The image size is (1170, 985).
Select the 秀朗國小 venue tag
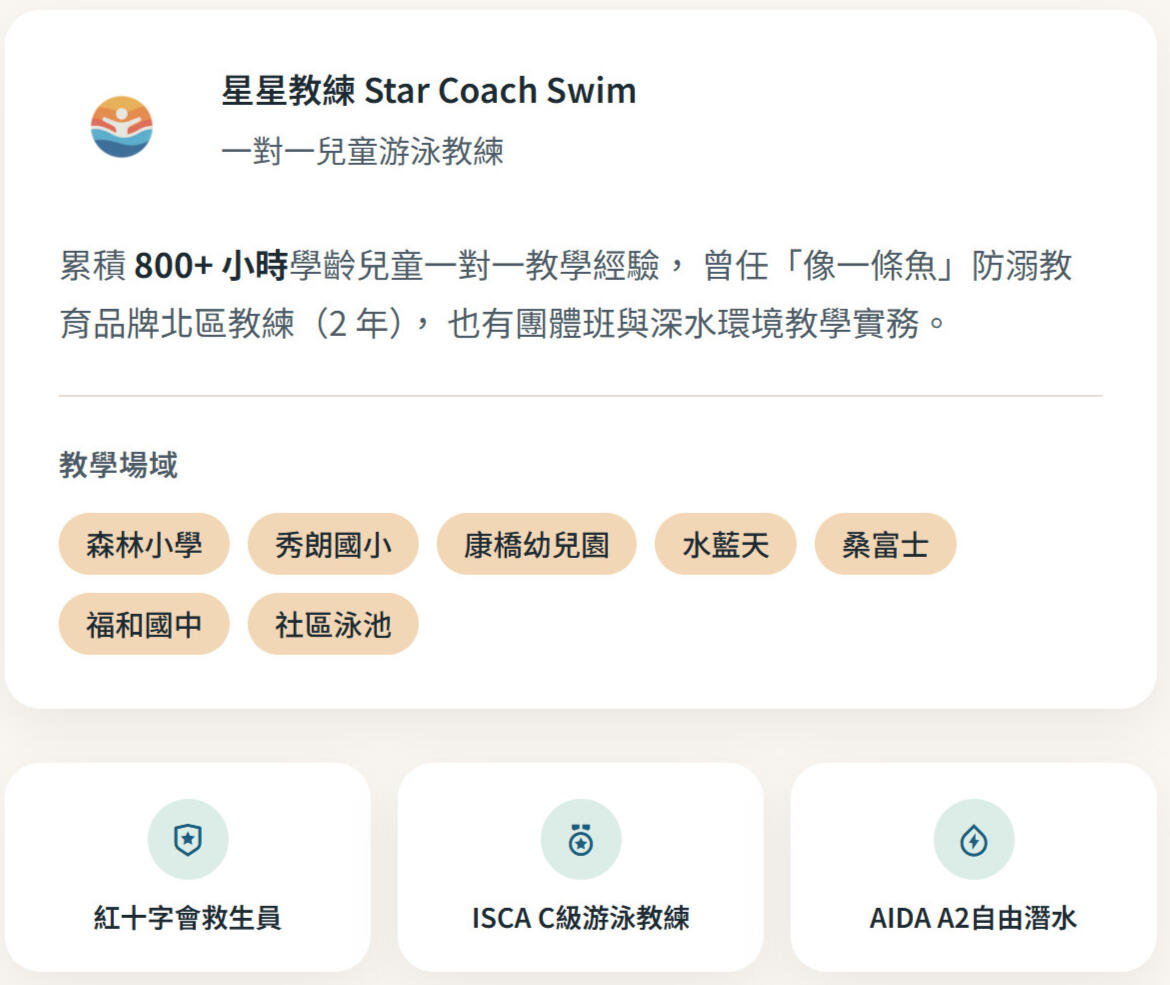pyautogui.click(x=333, y=545)
